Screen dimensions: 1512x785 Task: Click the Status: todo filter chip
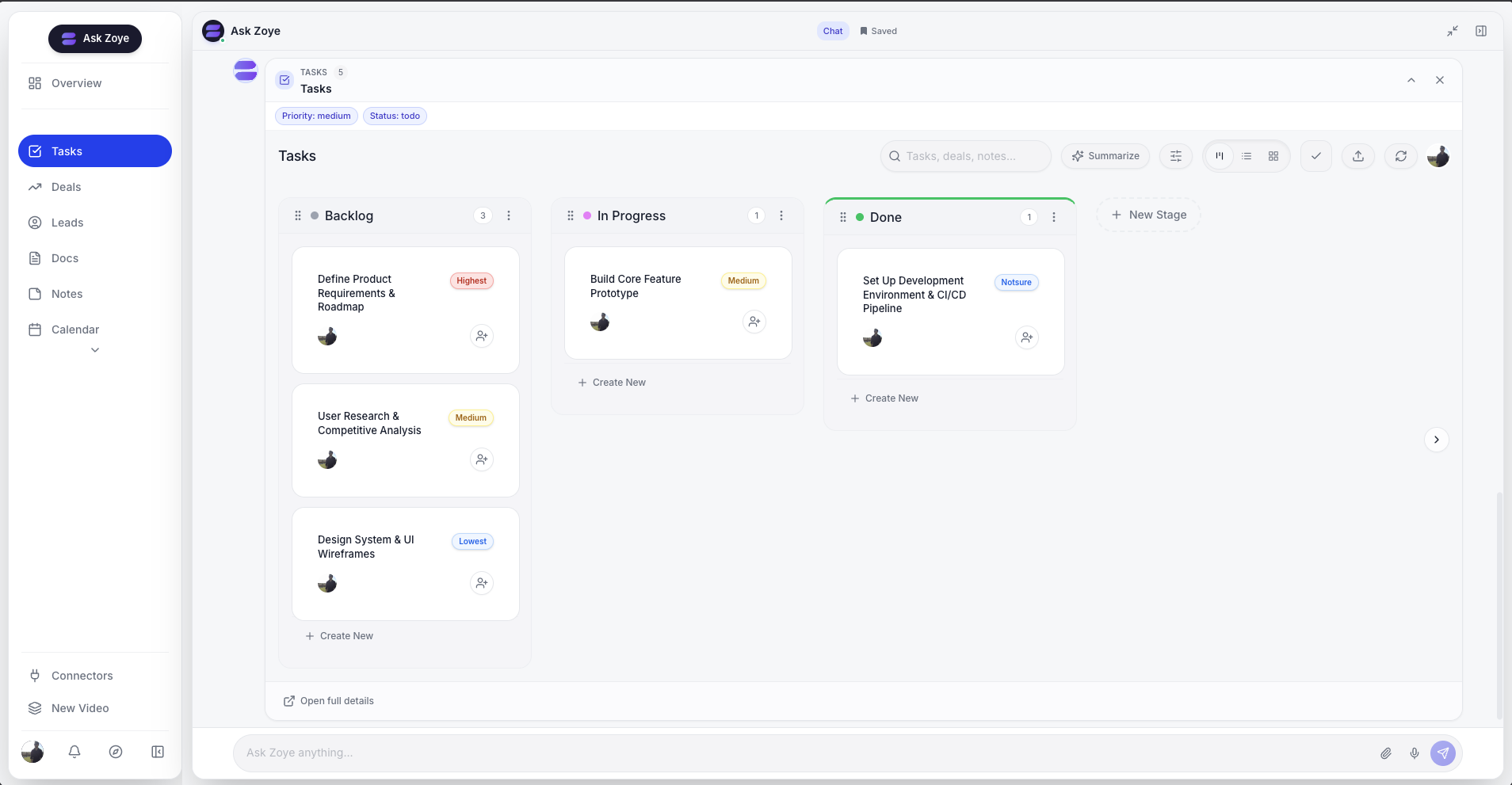pos(395,116)
